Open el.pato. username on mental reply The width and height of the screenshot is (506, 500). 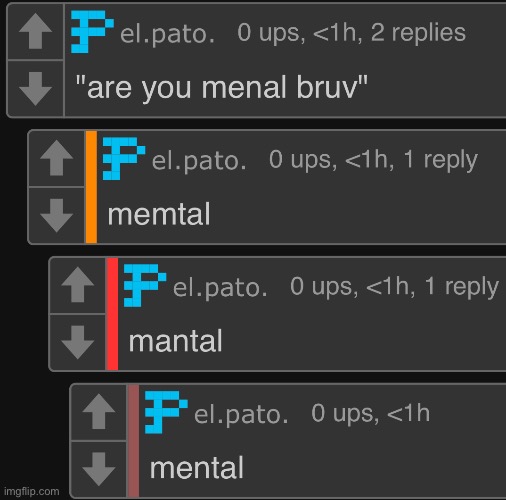click(x=241, y=414)
